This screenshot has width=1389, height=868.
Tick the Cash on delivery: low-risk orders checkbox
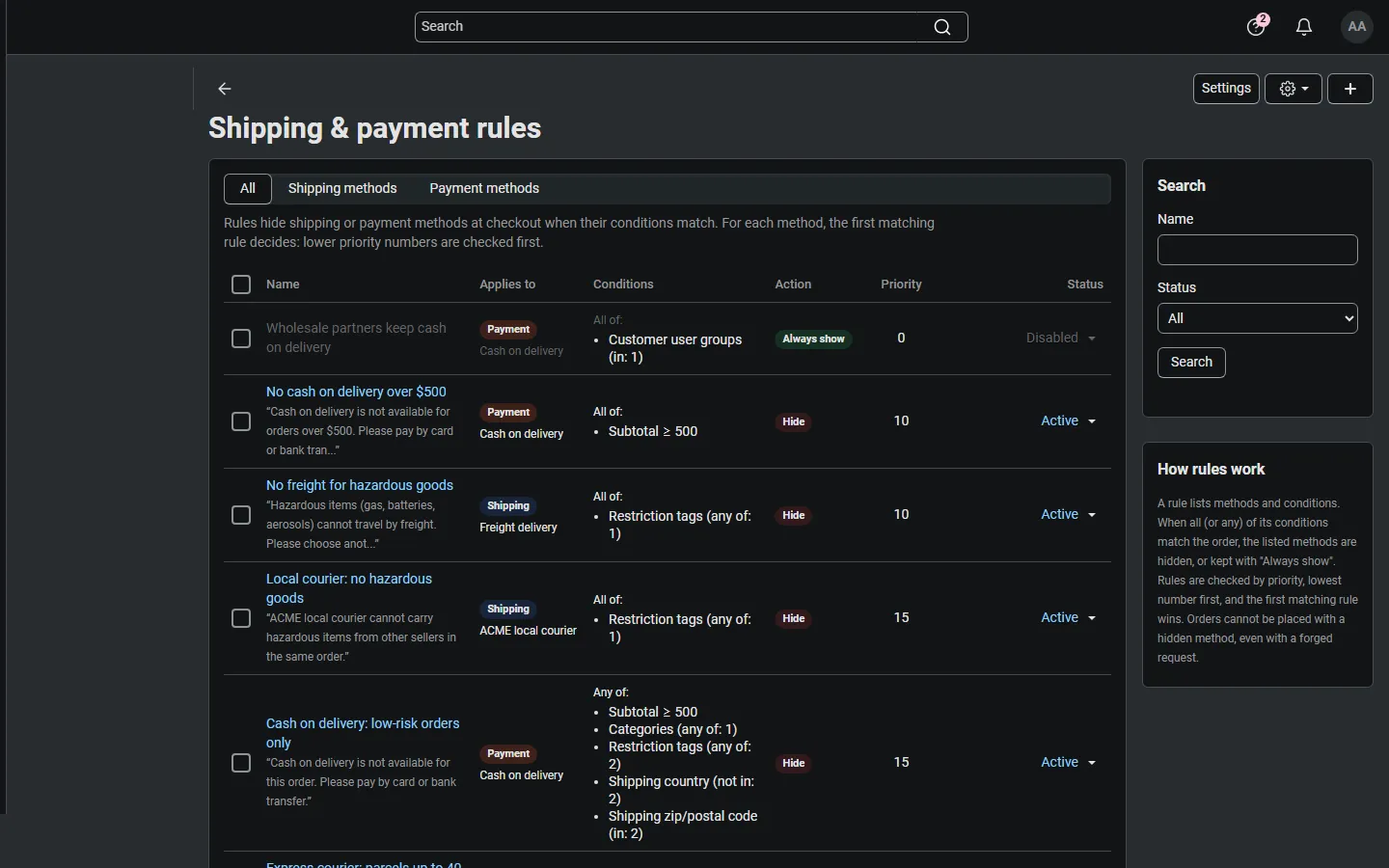(241, 763)
